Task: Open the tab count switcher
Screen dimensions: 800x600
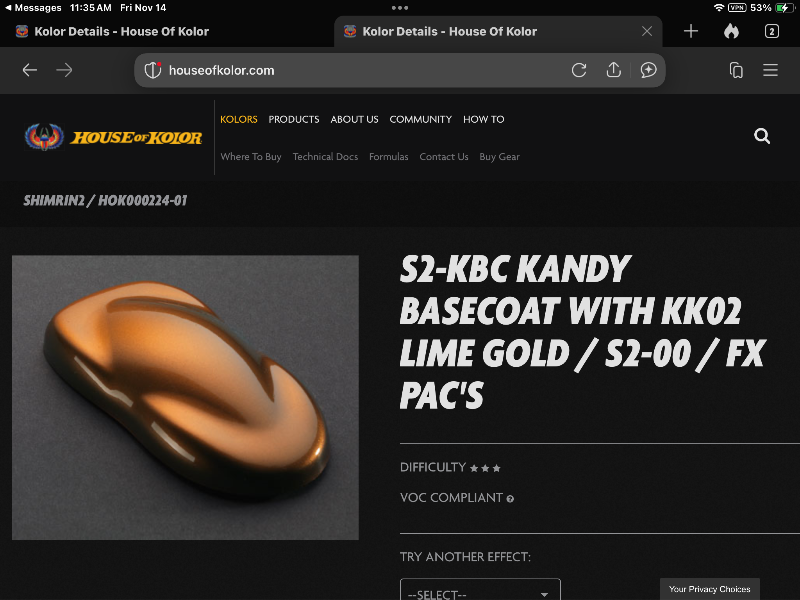Action: click(x=771, y=31)
